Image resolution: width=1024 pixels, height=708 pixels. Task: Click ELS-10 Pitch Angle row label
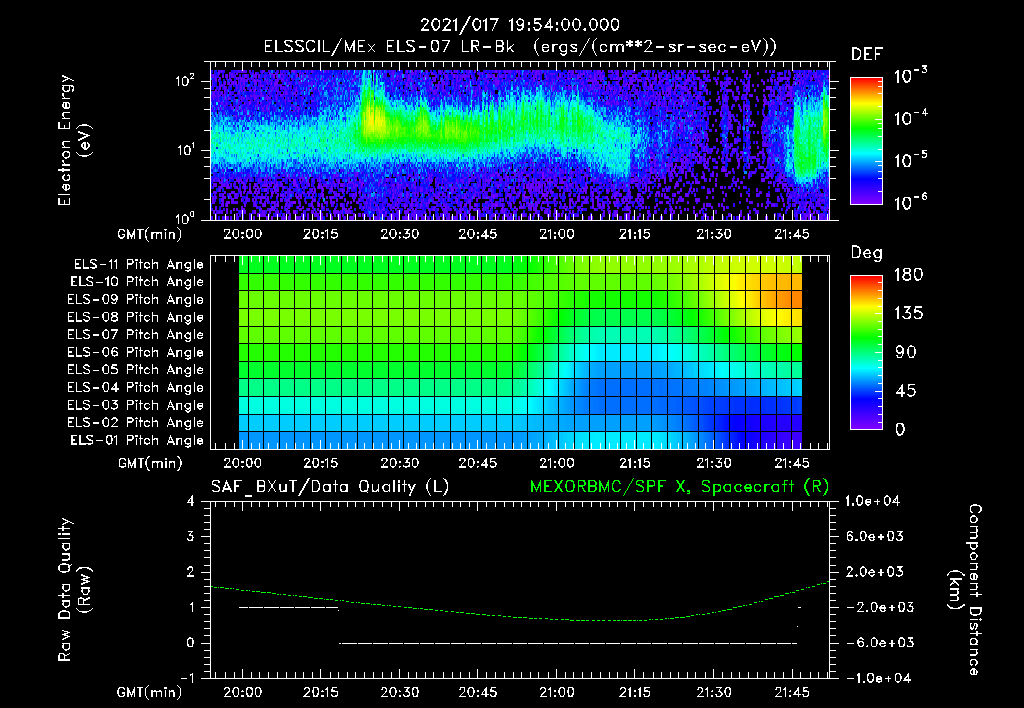click(136, 282)
